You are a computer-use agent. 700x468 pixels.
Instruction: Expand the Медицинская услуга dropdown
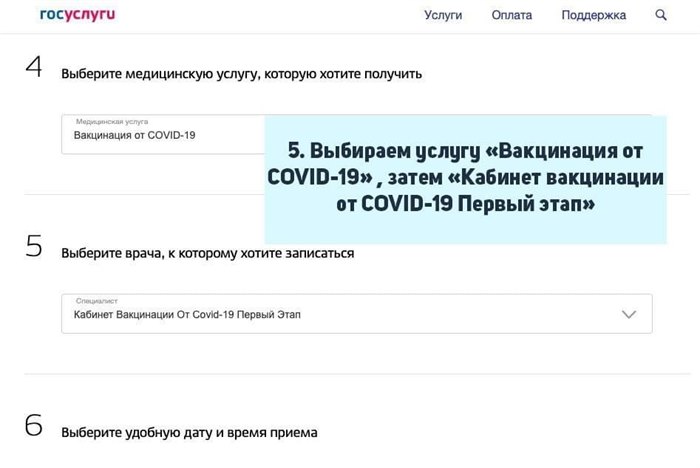(160, 134)
